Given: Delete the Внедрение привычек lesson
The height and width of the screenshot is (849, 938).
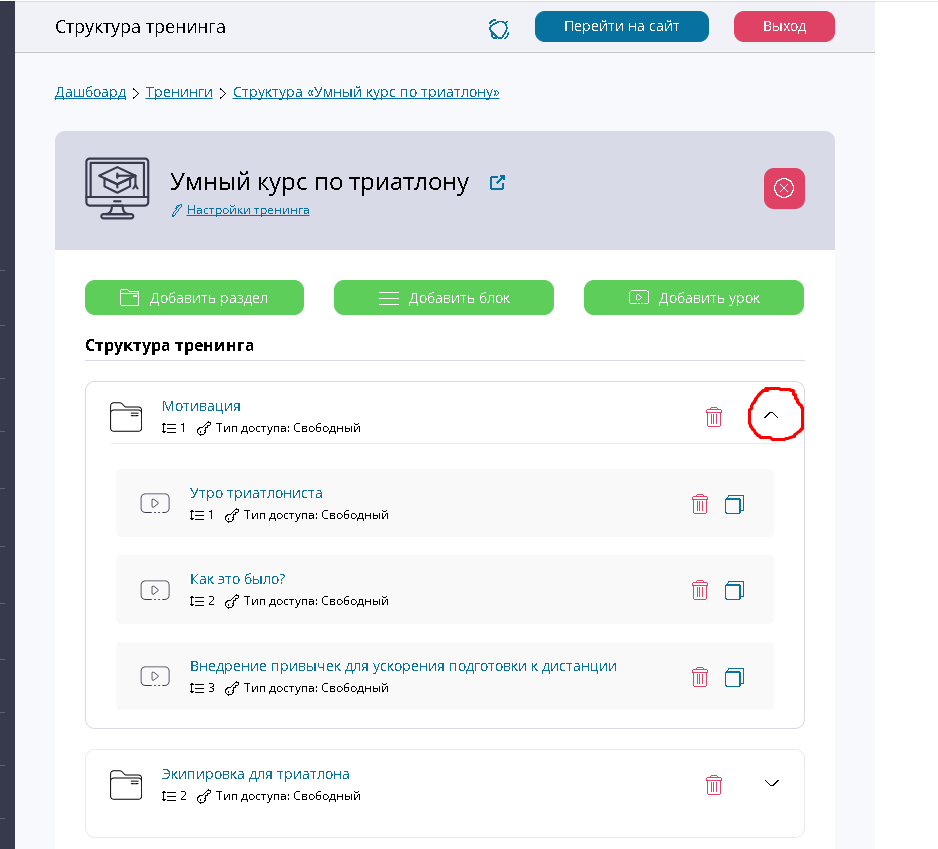Looking at the screenshot, I should click(x=700, y=677).
